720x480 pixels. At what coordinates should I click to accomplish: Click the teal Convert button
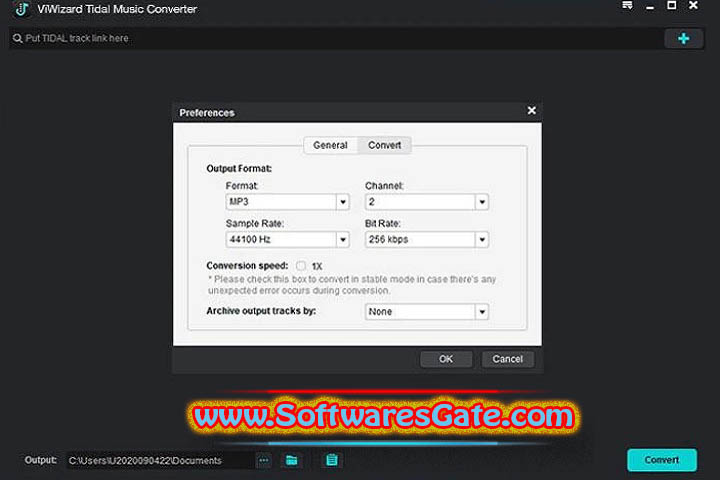(x=662, y=460)
